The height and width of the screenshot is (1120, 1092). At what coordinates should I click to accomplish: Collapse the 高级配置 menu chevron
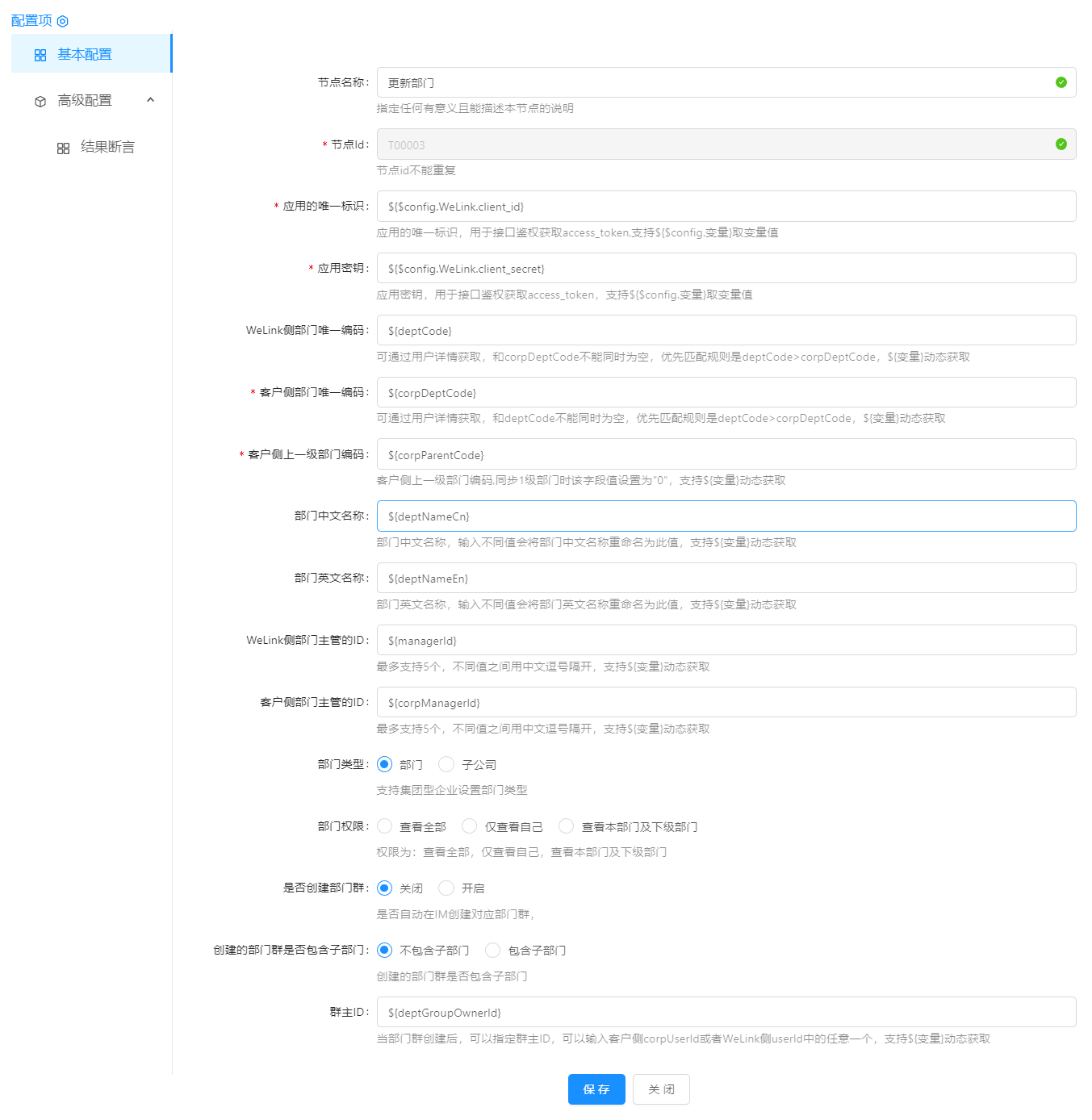coord(150,100)
